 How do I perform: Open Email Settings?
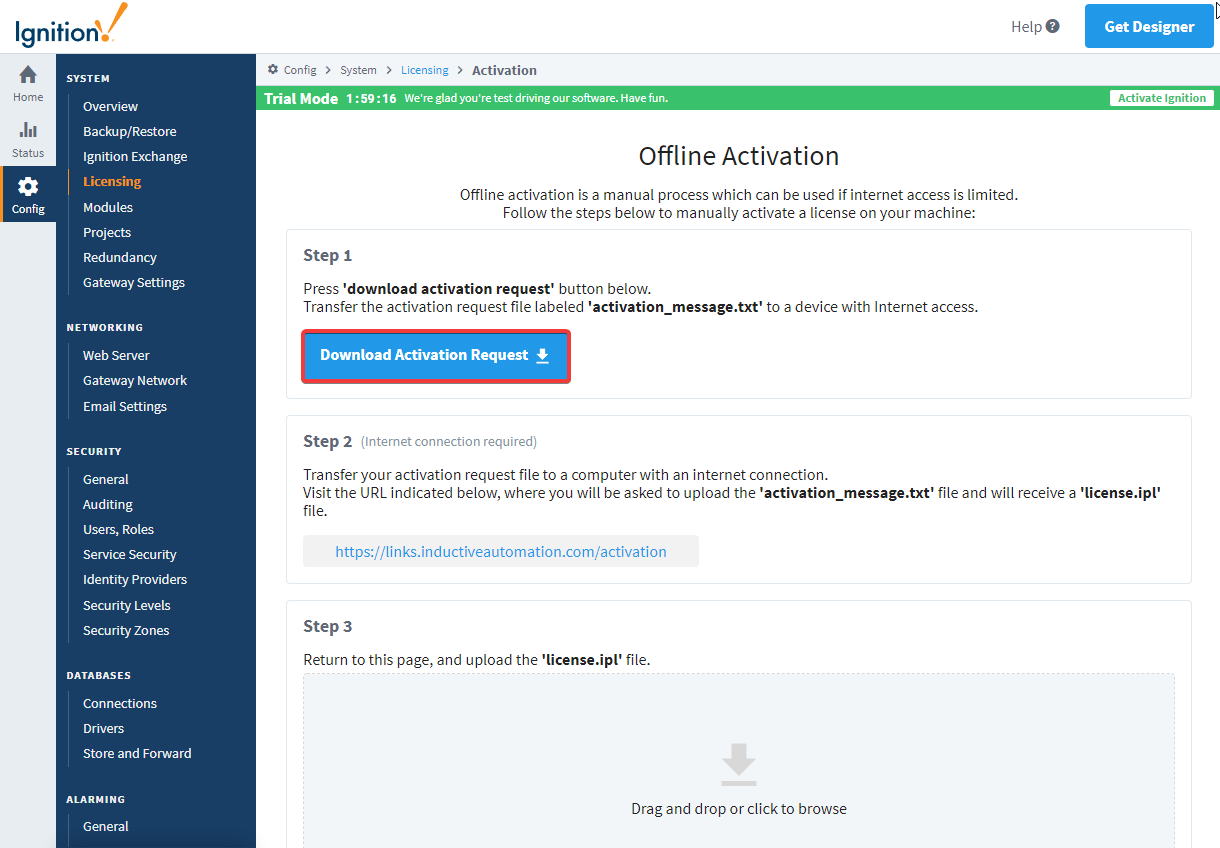click(x=125, y=406)
